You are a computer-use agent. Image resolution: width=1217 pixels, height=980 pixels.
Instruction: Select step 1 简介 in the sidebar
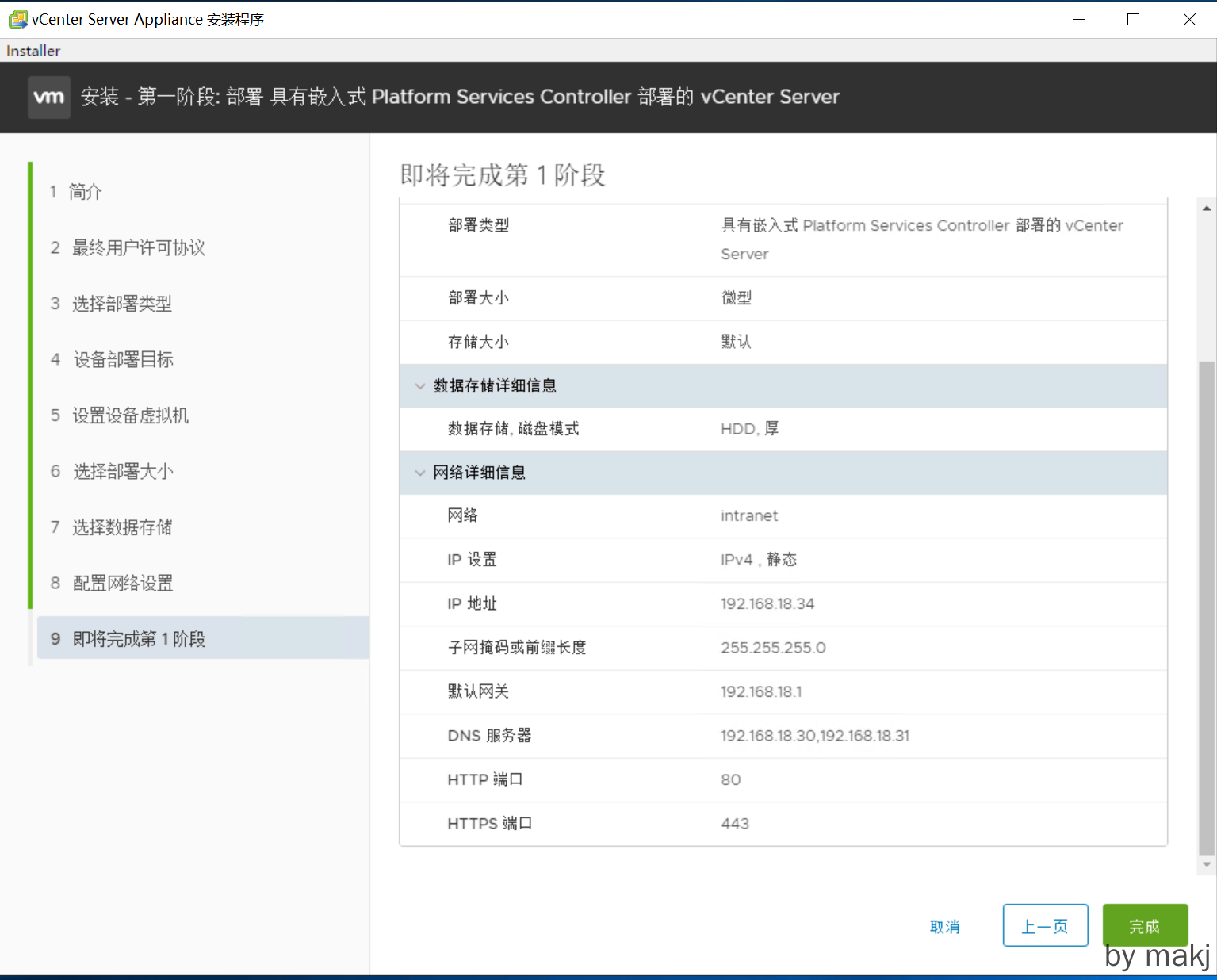pos(85,192)
